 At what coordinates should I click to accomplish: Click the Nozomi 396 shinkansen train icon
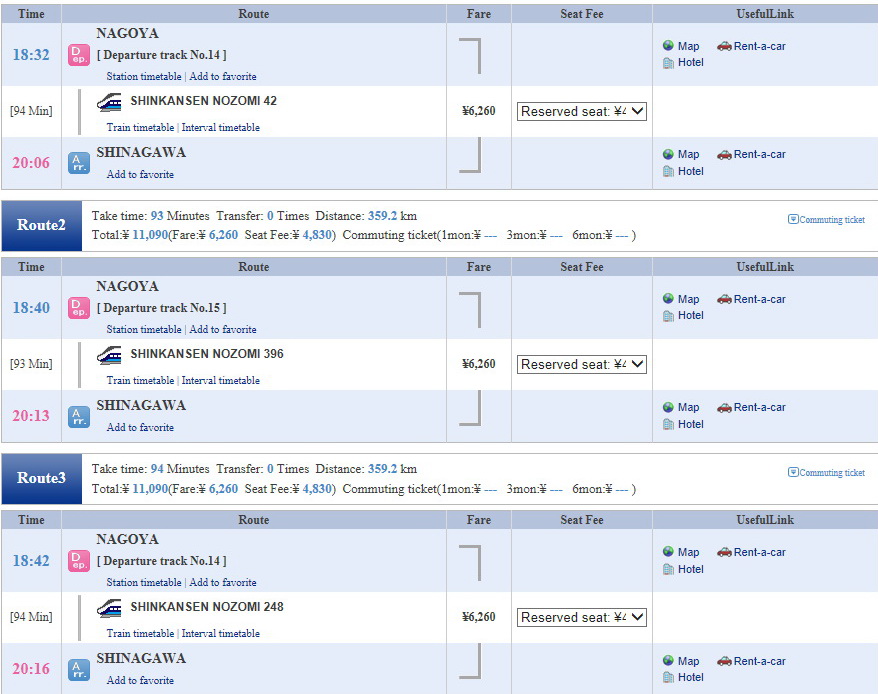coord(109,355)
